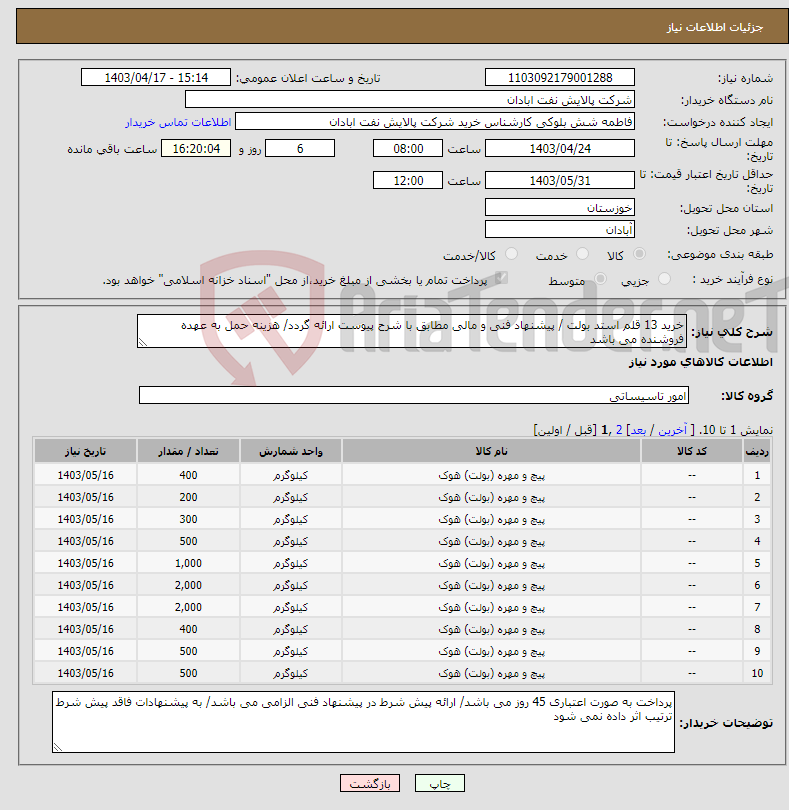Image resolution: width=789 pixels, height=810 pixels.
Task: Click the چاپ print button
Action: 440,783
